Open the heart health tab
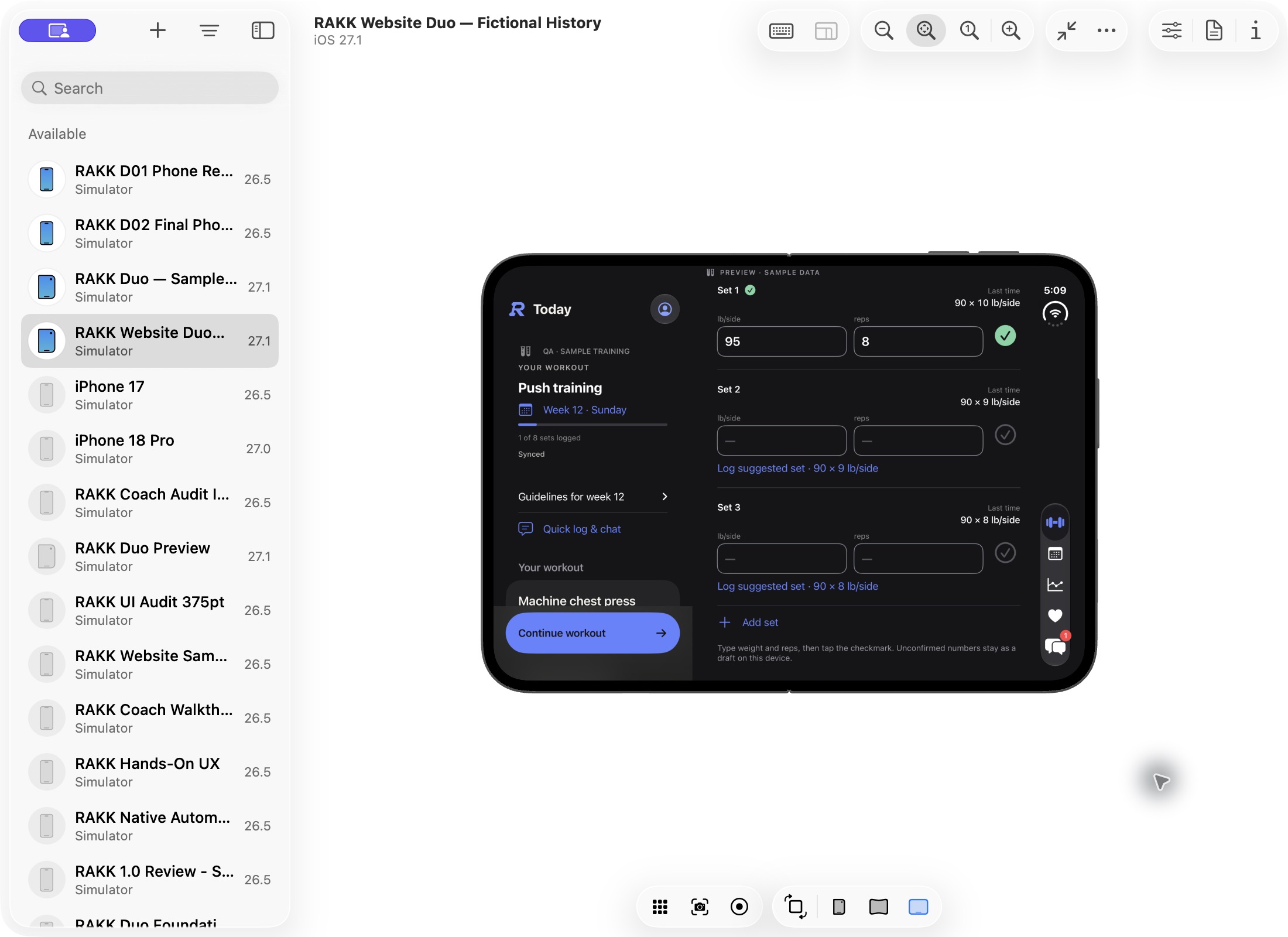The image size is (1288, 937). [x=1055, y=615]
